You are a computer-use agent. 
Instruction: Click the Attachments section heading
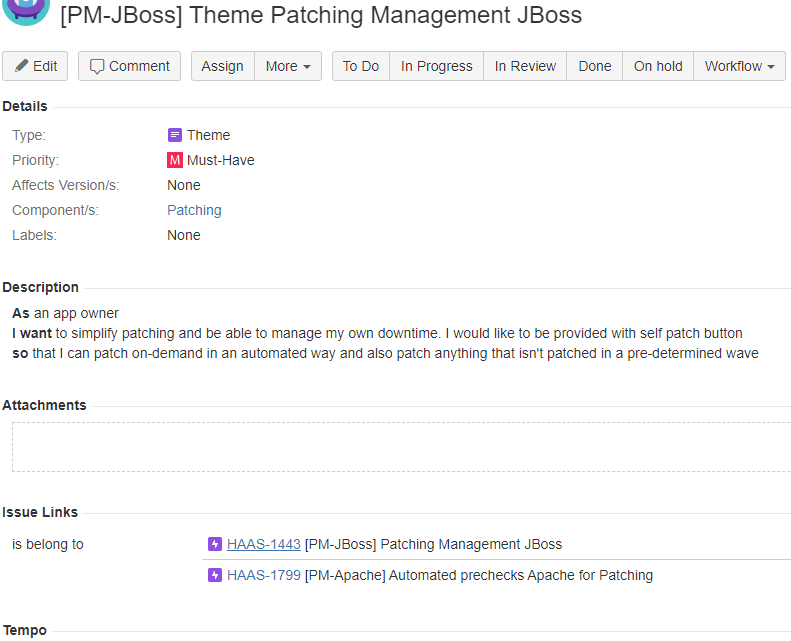[x=44, y=405]
